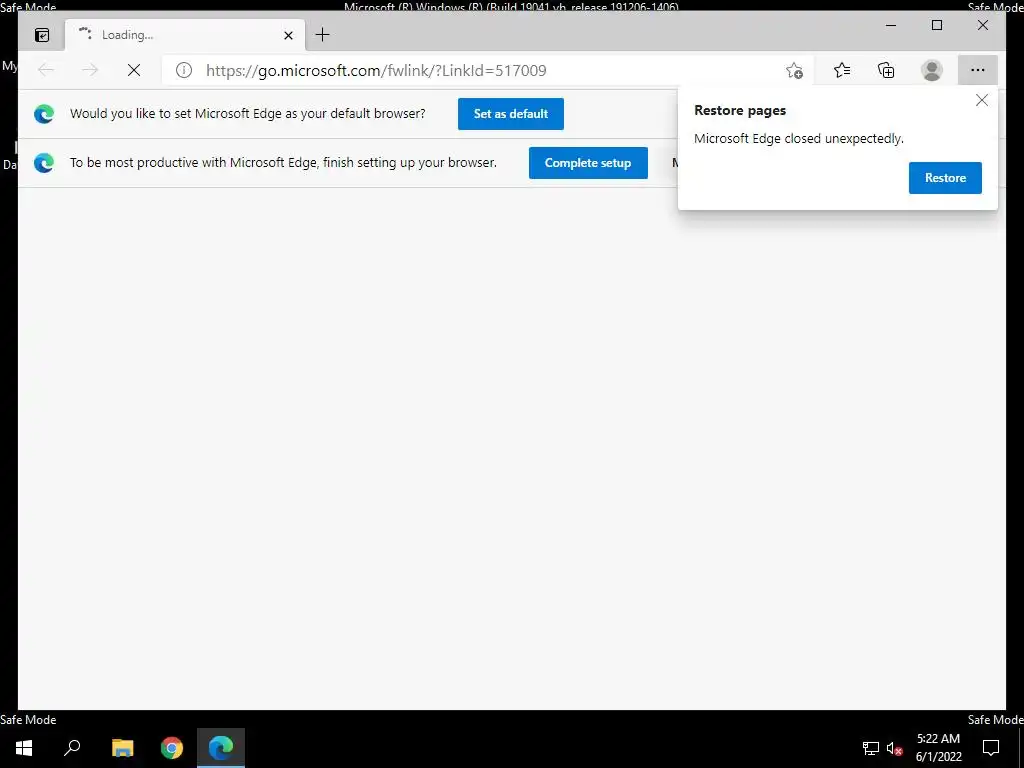The height and width of the screenshot is (768, 1024).
Task: Open the tab actions menu icon
Action: pos(42,35)
